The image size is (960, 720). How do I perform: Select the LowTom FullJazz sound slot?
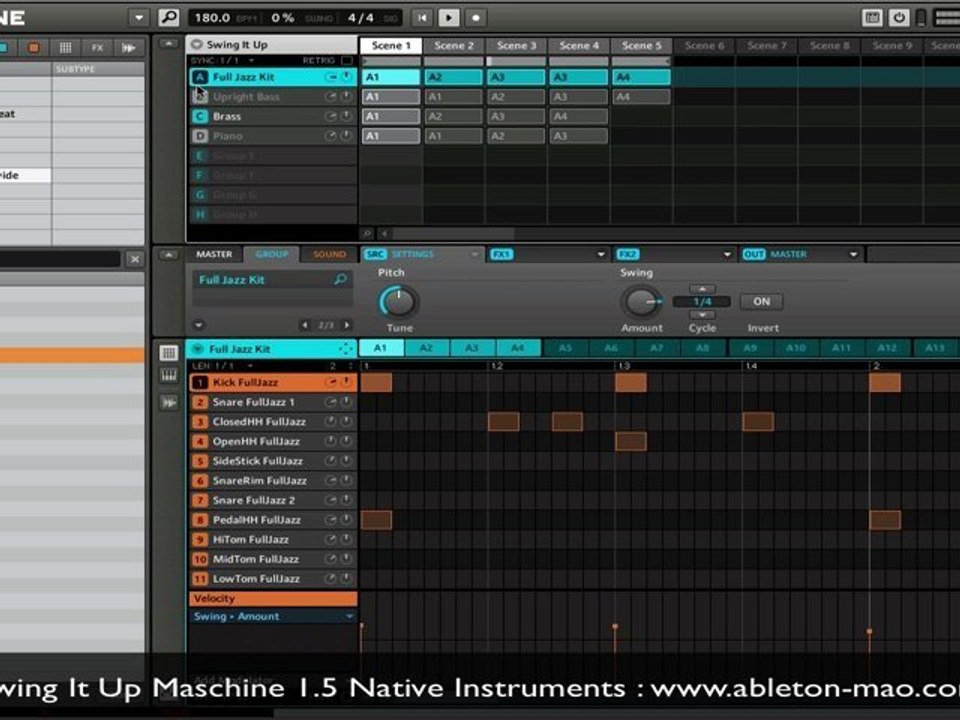tap(273, 578)
